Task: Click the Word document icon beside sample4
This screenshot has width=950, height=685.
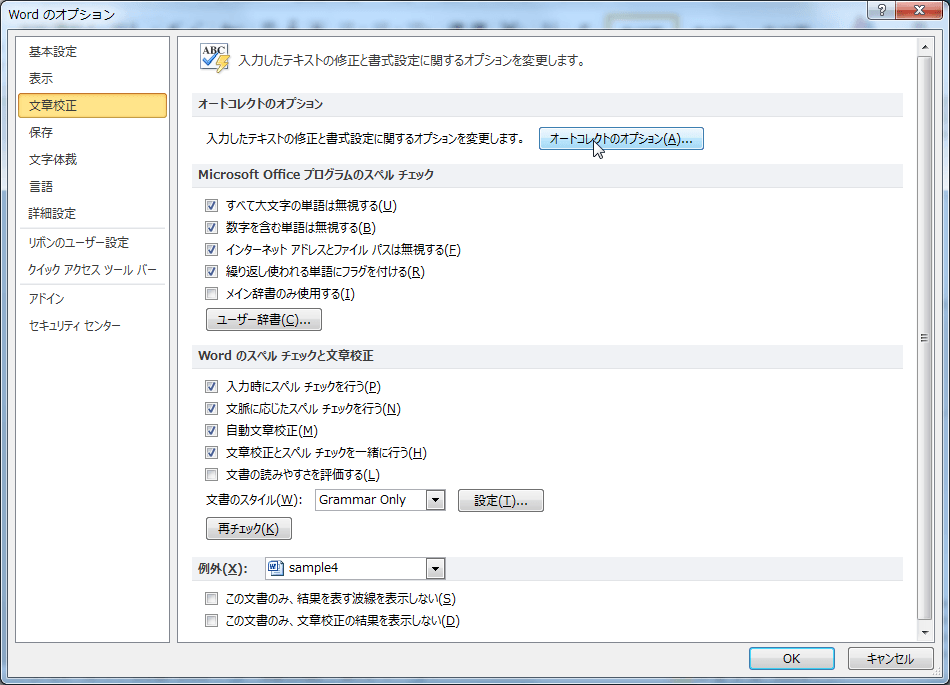Action: coord(276,568)
